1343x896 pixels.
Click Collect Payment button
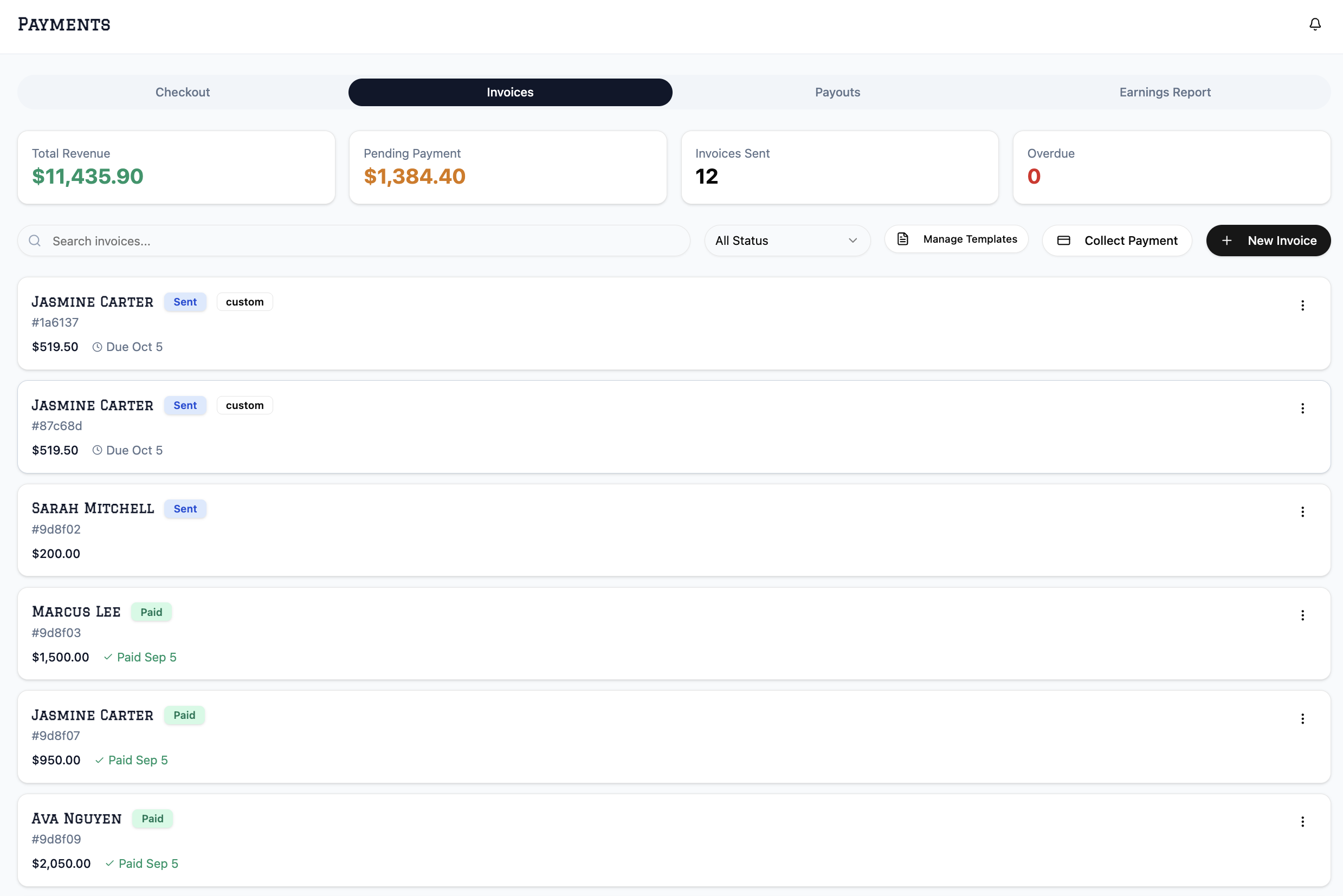[1116, 241]
